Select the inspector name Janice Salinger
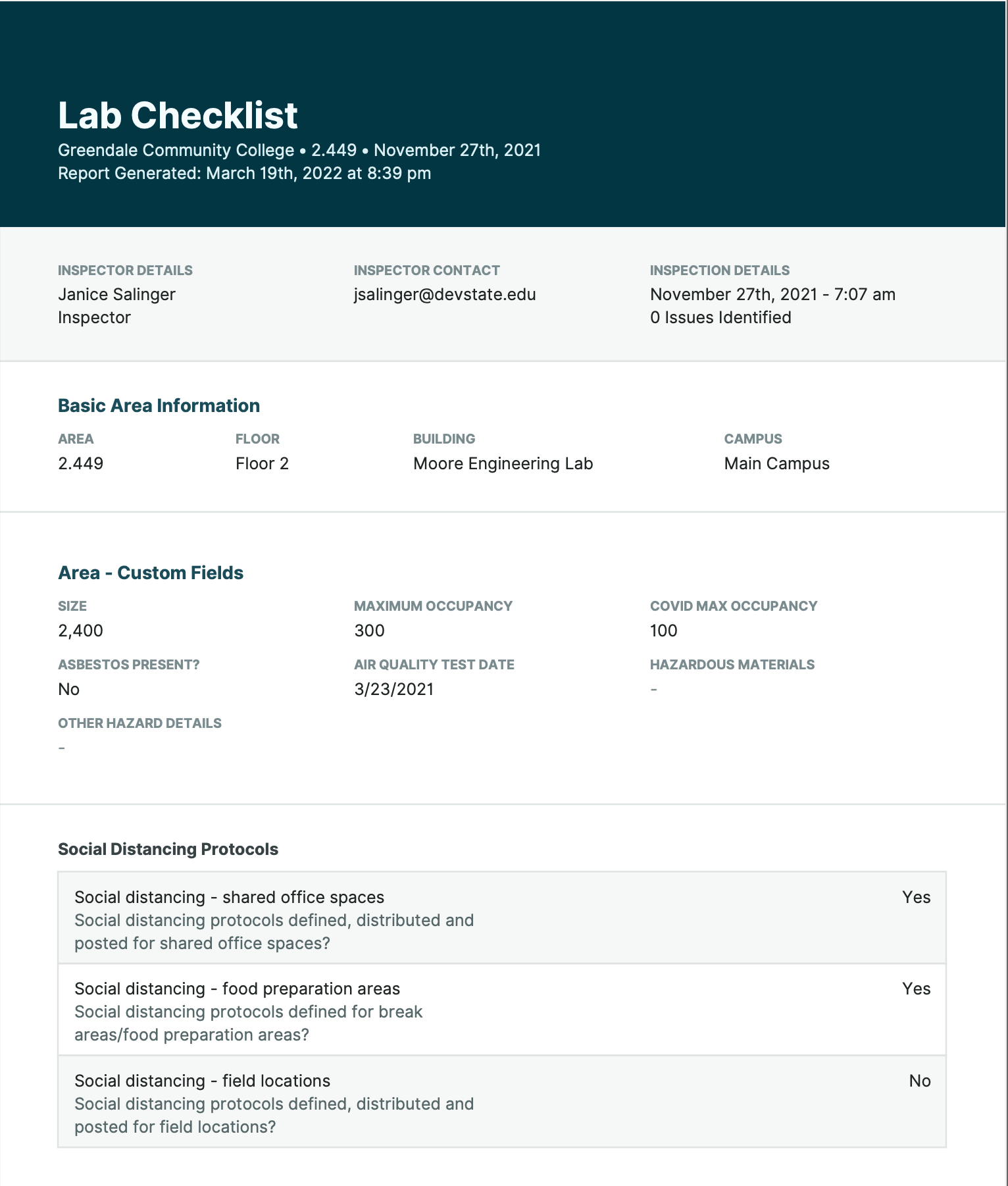This screenshot has width=1008, height=1186. [116, 294]
